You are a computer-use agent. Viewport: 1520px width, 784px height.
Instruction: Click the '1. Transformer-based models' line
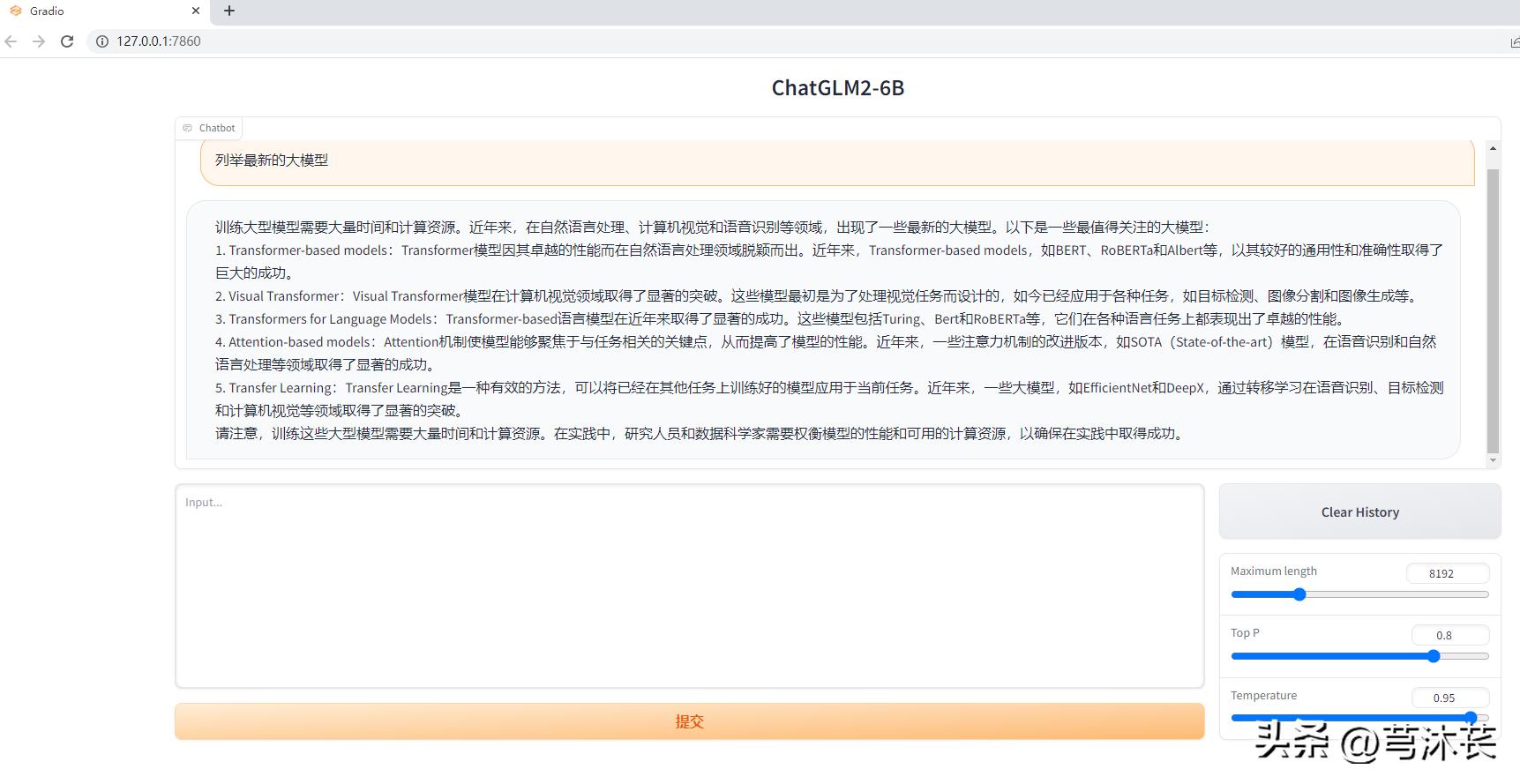tap(829, 261)
